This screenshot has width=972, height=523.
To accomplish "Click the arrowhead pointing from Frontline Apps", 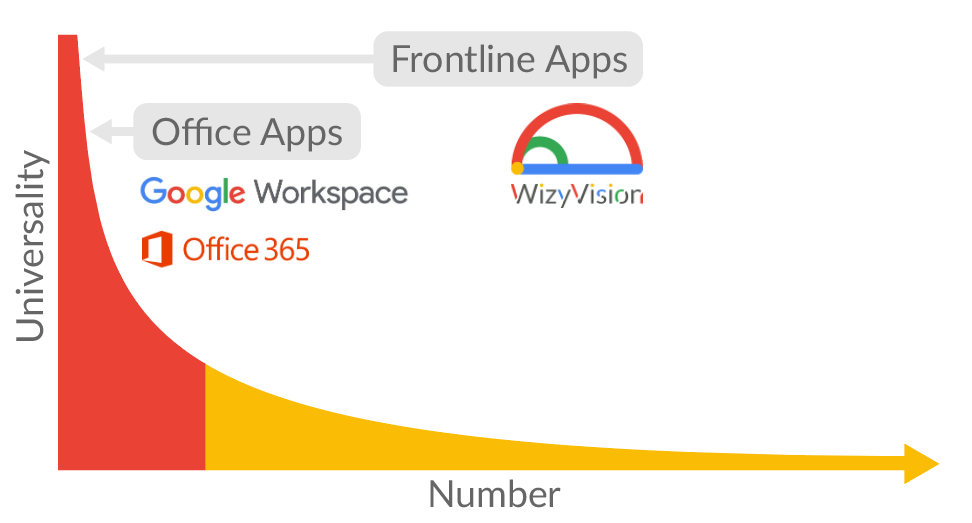I will [94, 59].
